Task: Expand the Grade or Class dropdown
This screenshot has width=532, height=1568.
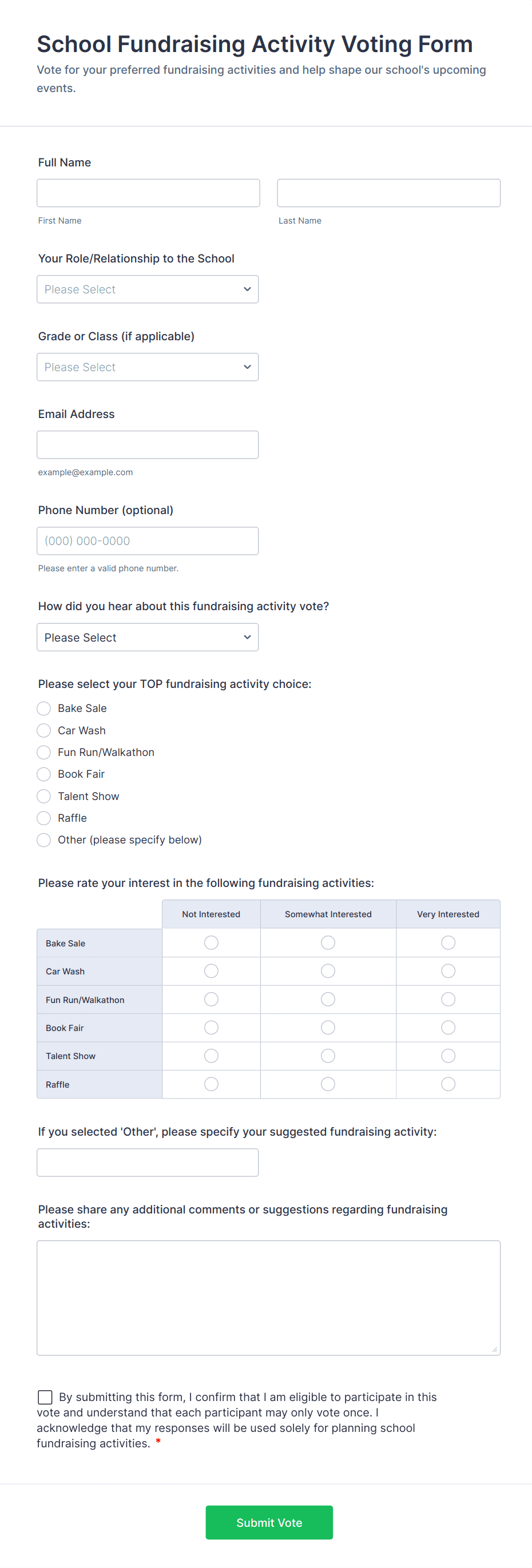Action: [148, 367]
